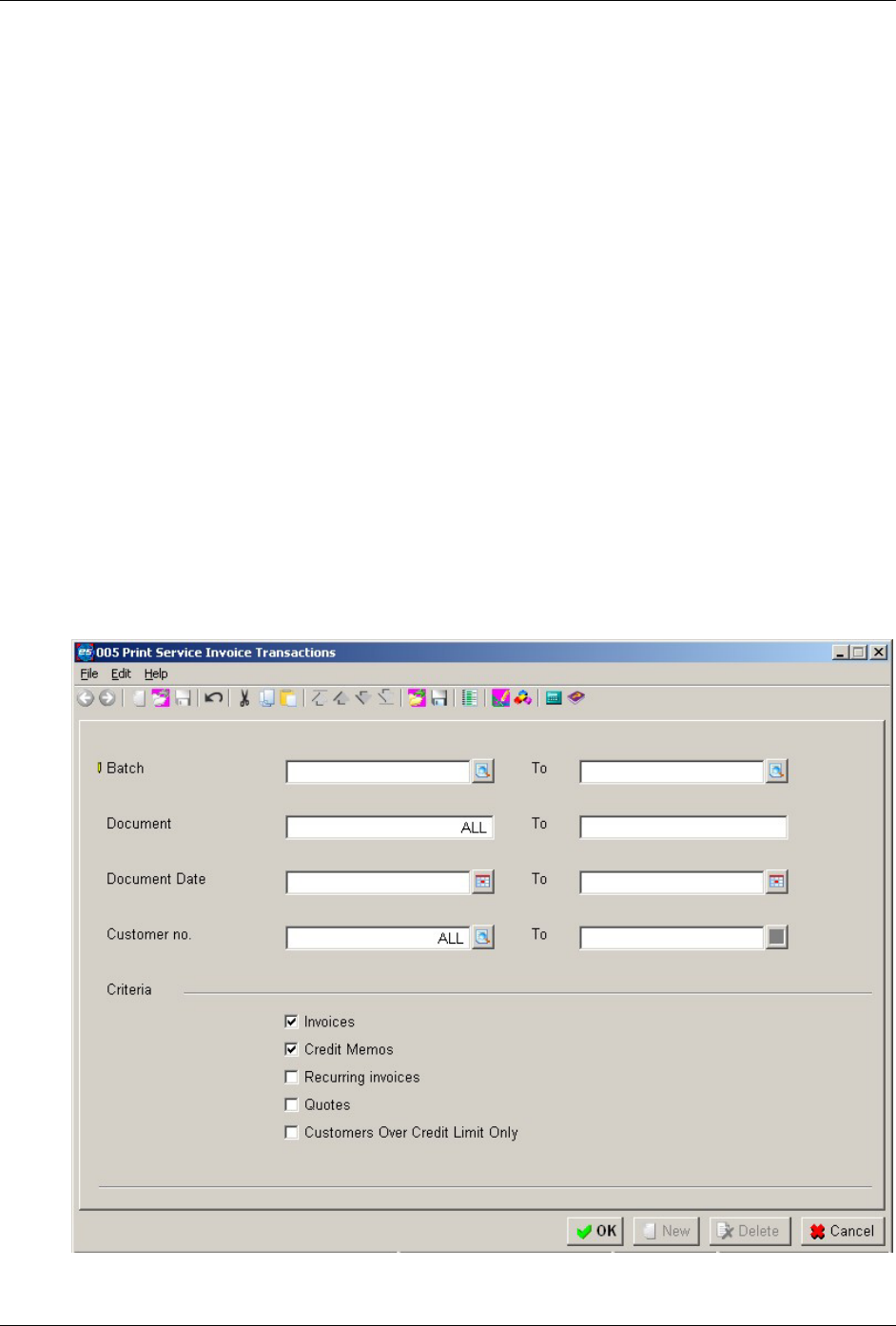Open the Edit menu
Image resolution: width=896 pixels, height=1326 pixels.
tap(121, 673)
